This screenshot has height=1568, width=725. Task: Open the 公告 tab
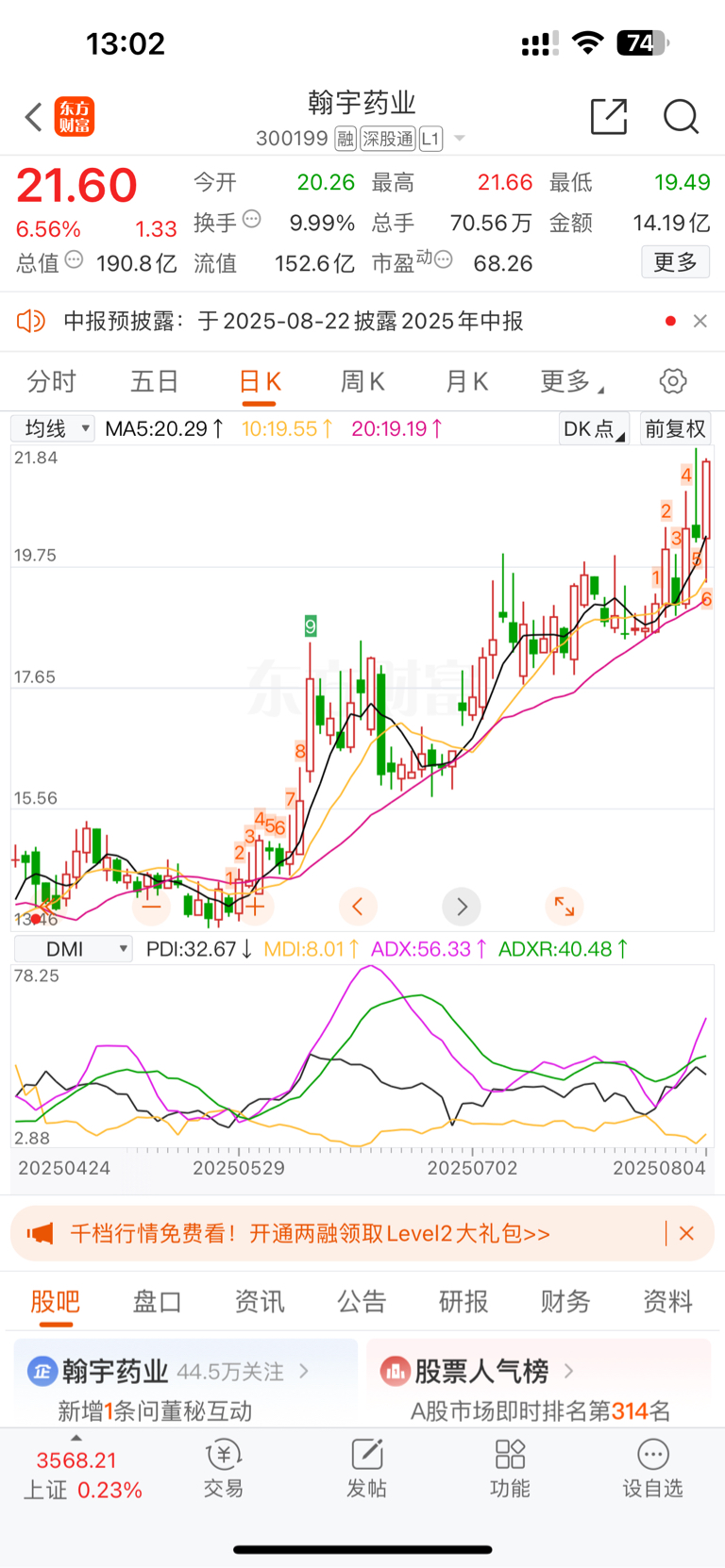point(362,1302)
